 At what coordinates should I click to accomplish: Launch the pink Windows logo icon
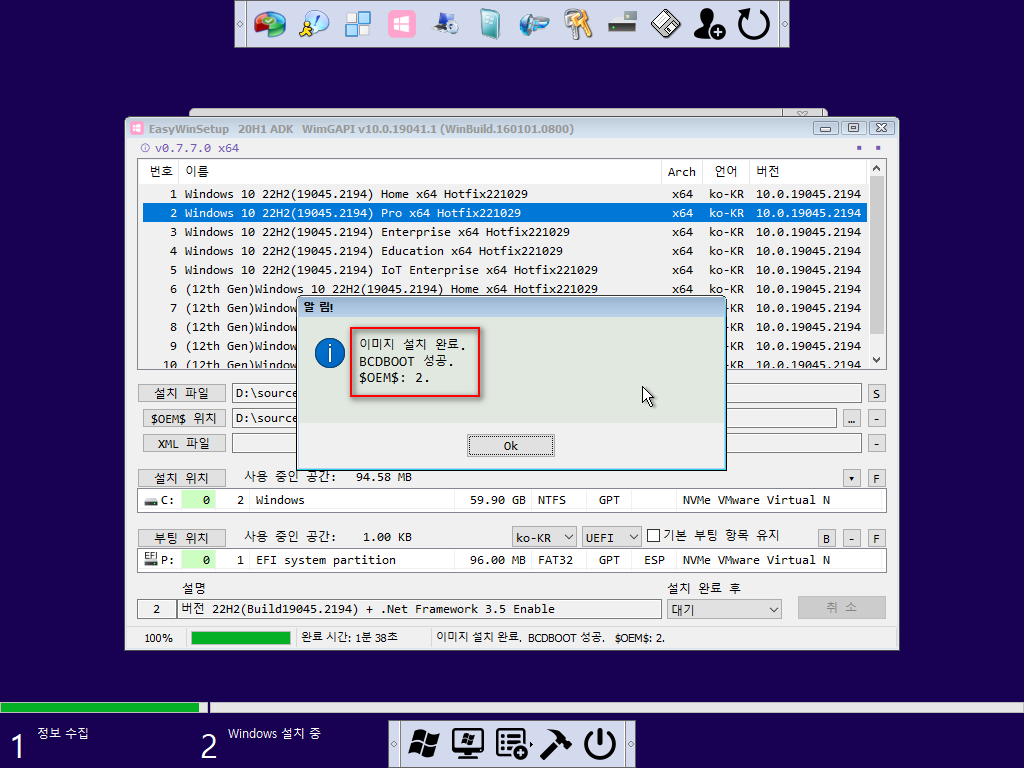[402, 25]
